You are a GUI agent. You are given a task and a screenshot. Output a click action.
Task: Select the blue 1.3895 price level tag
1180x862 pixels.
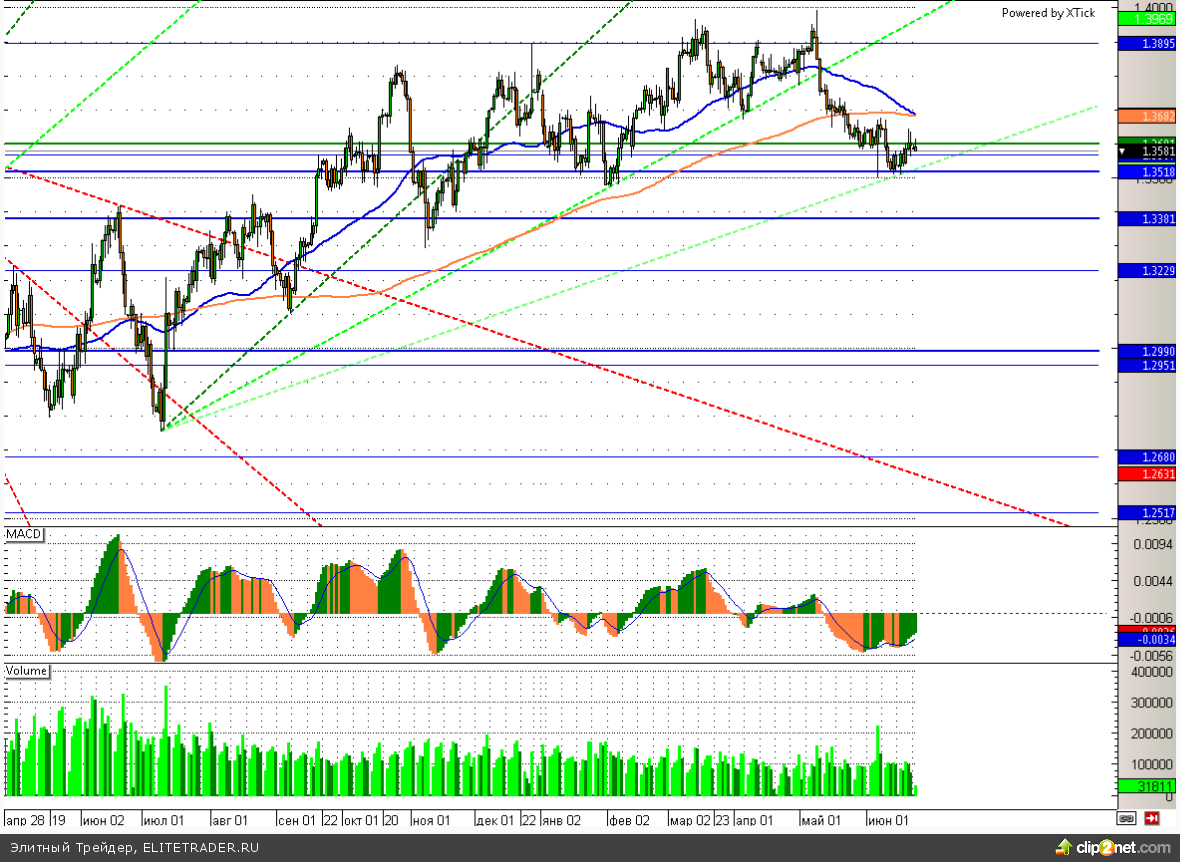[x=1147, y=44]
